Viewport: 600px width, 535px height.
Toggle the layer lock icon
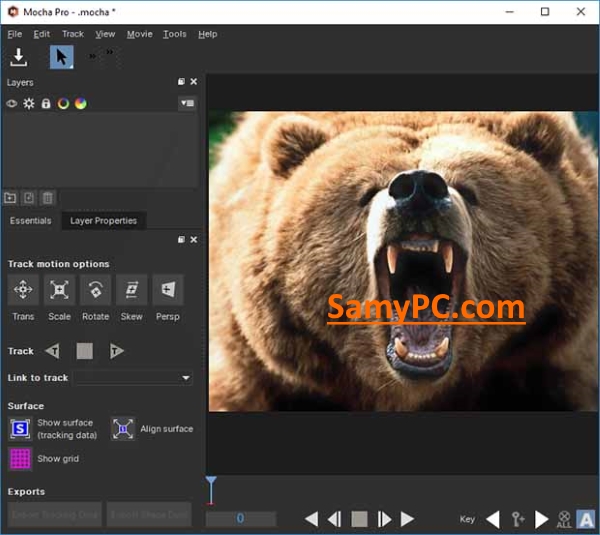[x=46, y=103]
